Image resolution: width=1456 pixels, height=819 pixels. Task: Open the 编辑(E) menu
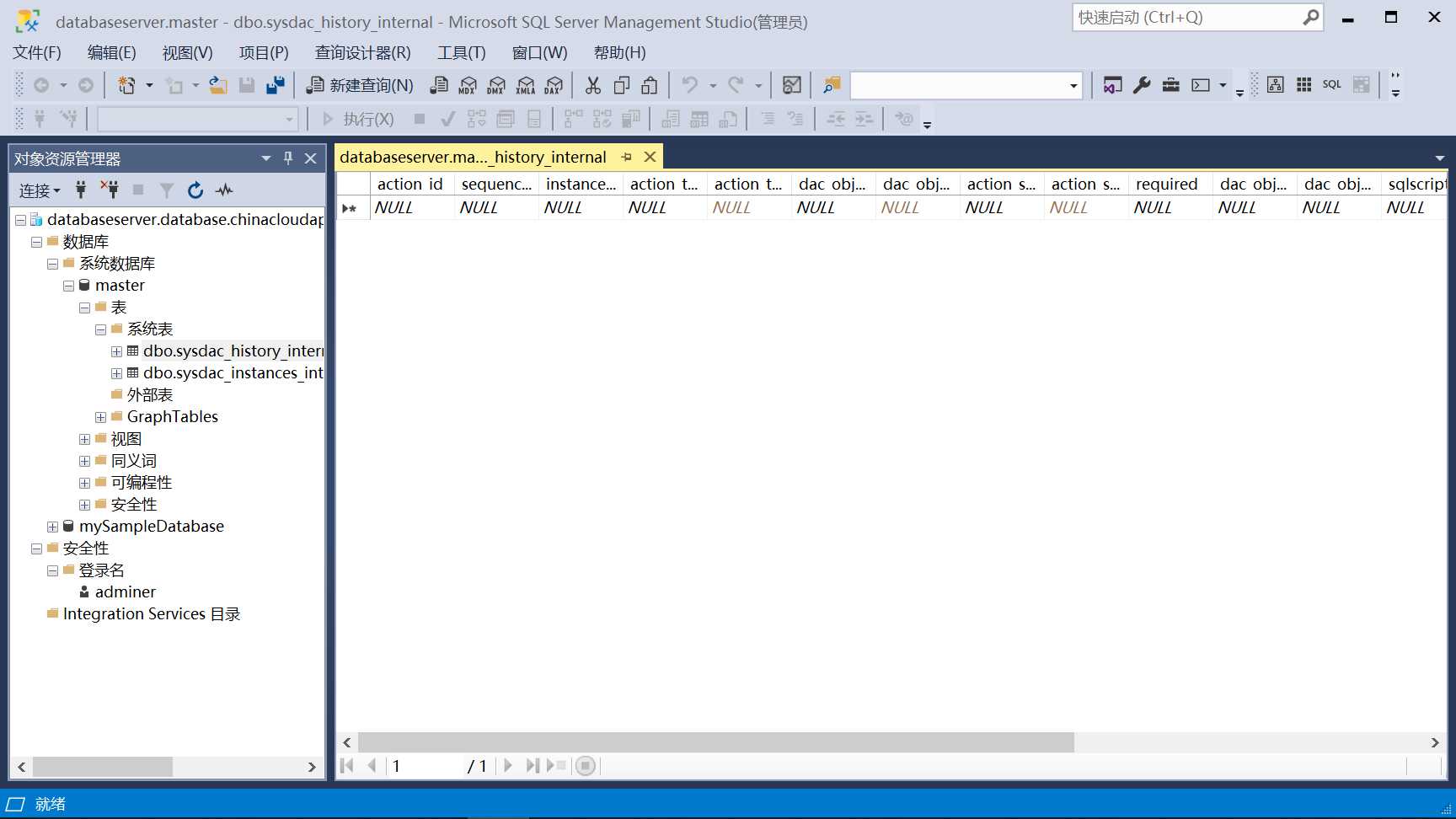click(x=111, y=53)
